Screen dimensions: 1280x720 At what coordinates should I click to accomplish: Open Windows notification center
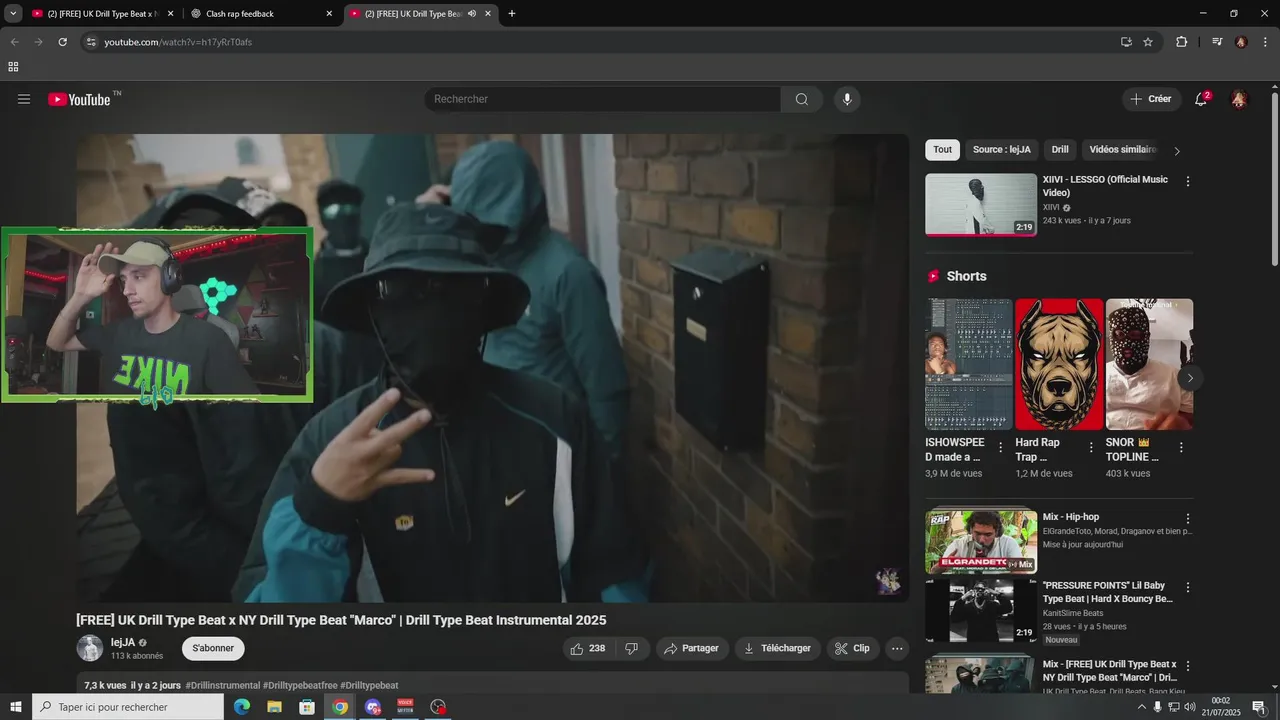pyautogui.click(x=1259, y=707)
